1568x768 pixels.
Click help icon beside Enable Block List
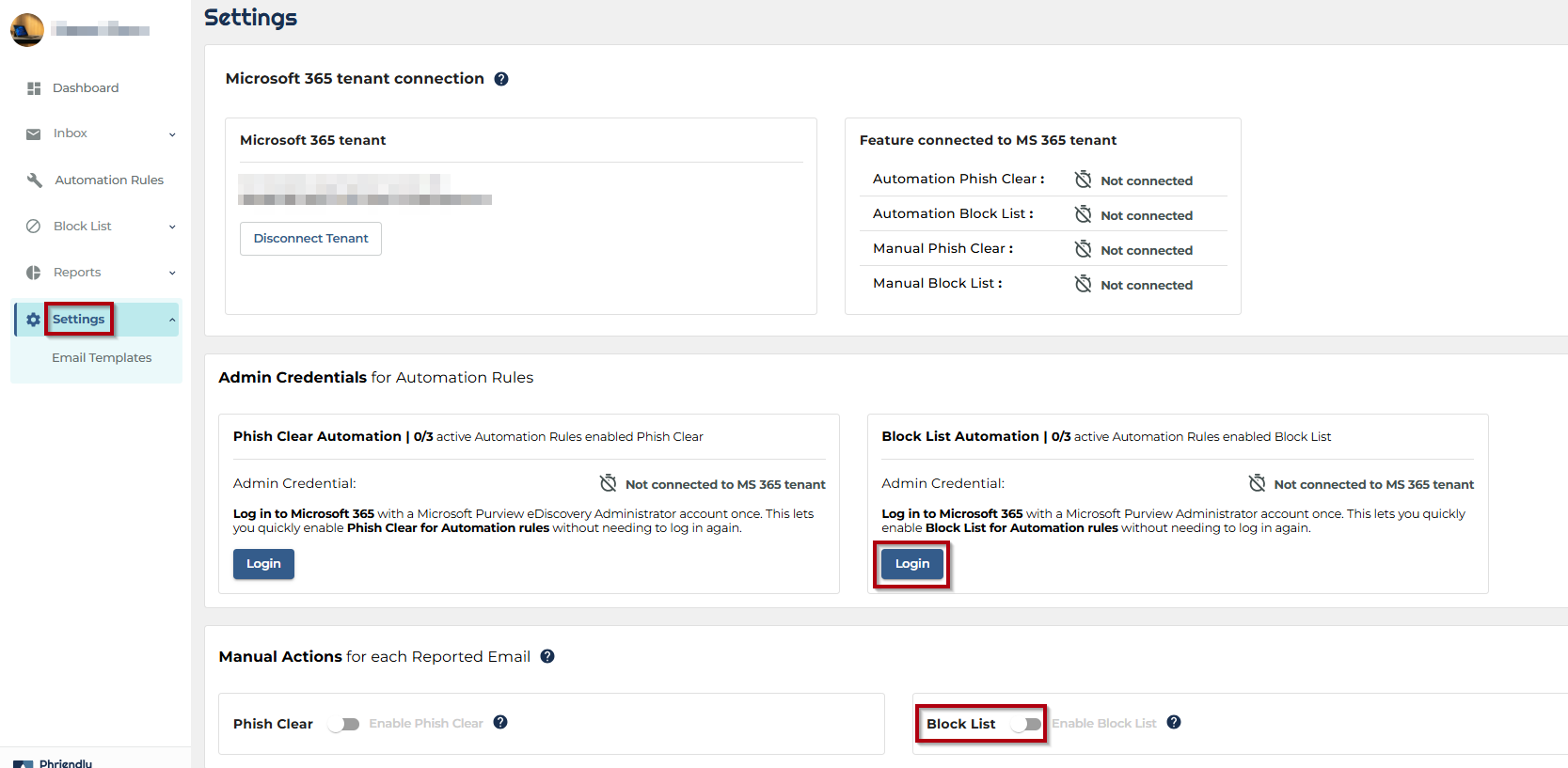click(1174, 722)
